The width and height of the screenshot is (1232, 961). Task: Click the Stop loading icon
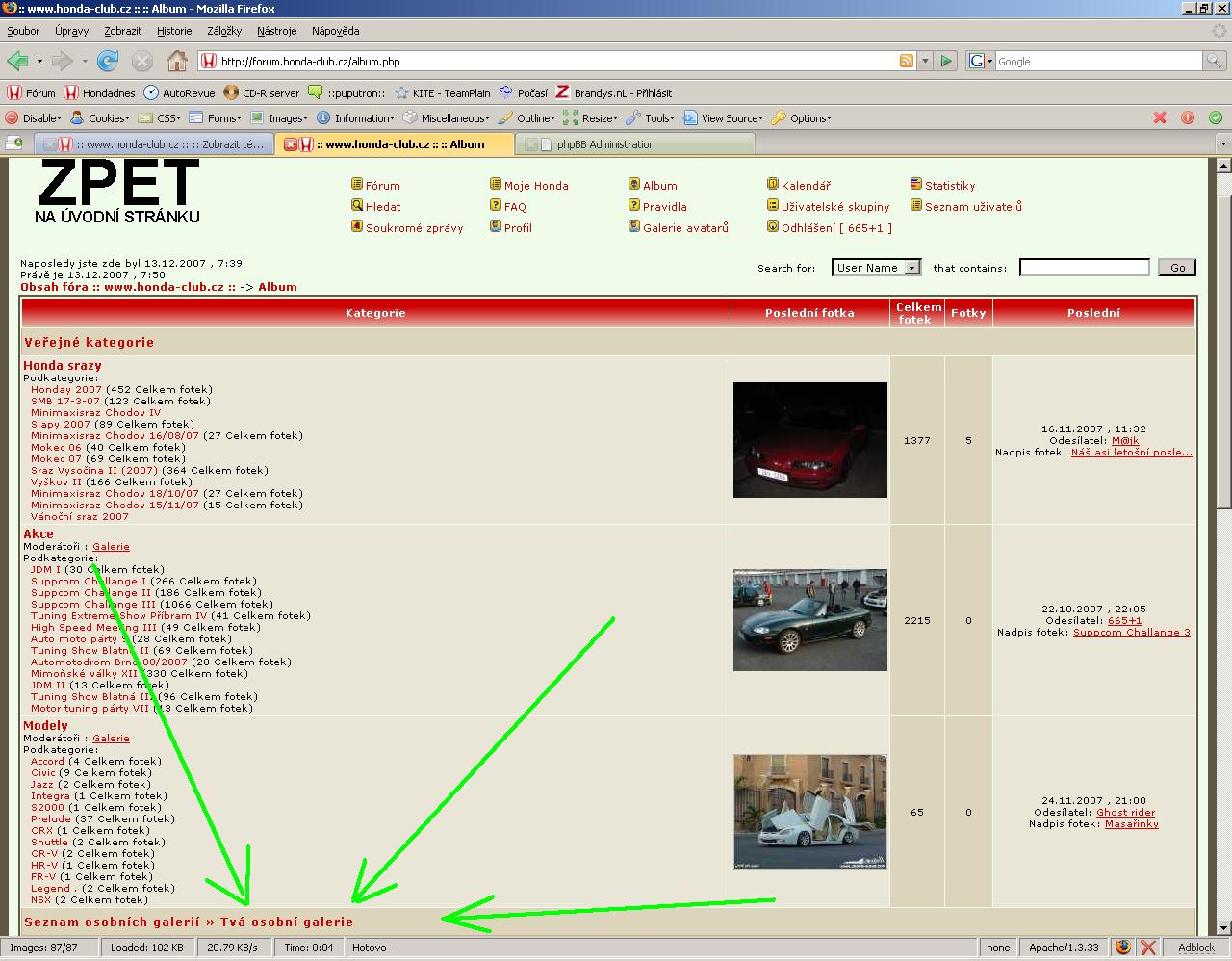(142, 62)
